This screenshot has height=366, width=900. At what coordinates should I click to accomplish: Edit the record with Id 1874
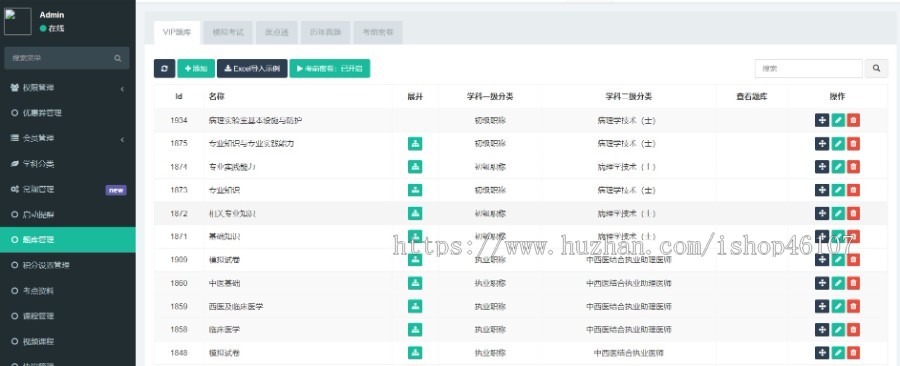(838, 166)
